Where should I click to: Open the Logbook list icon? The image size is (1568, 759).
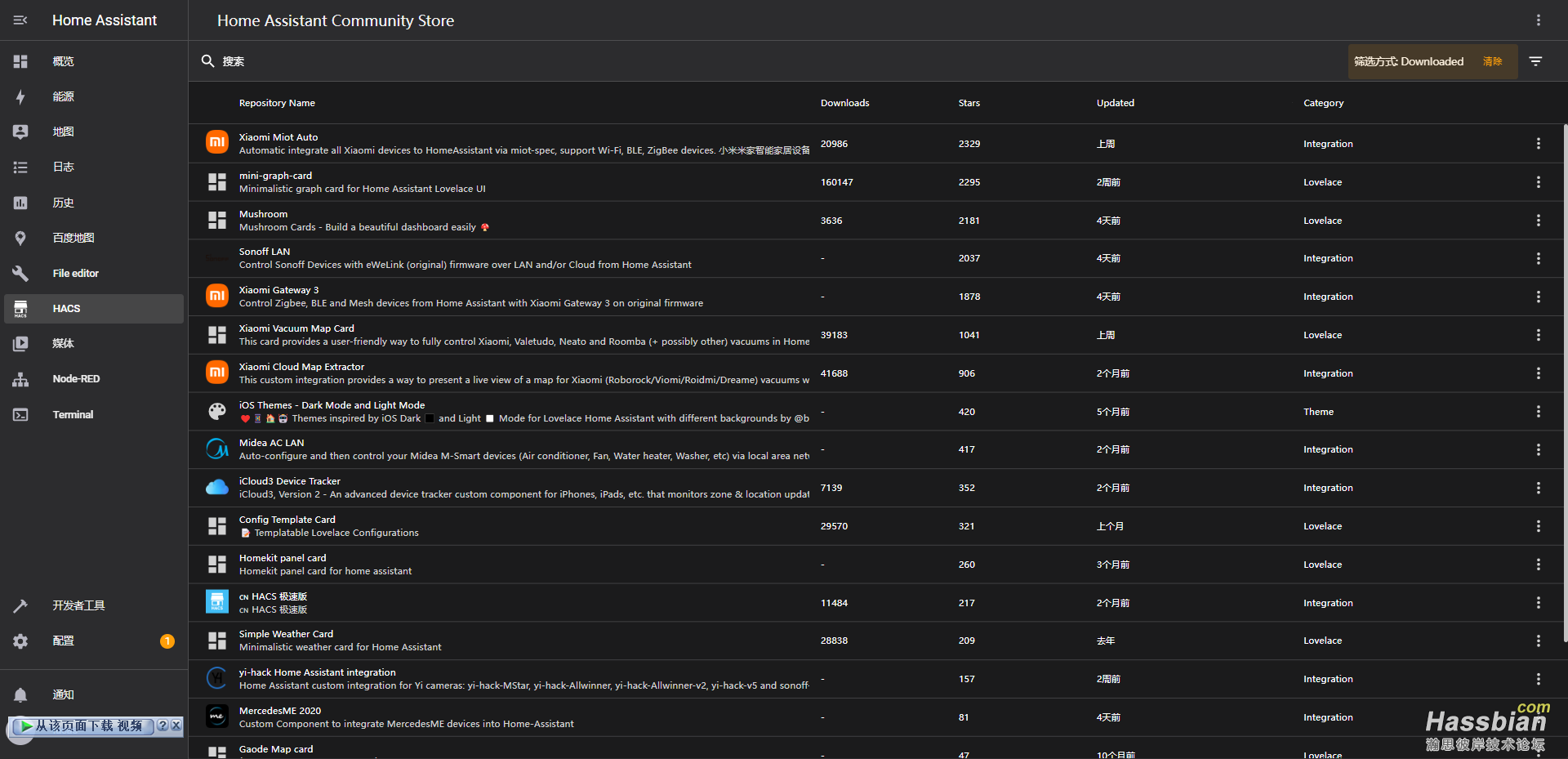pos(20,167)
